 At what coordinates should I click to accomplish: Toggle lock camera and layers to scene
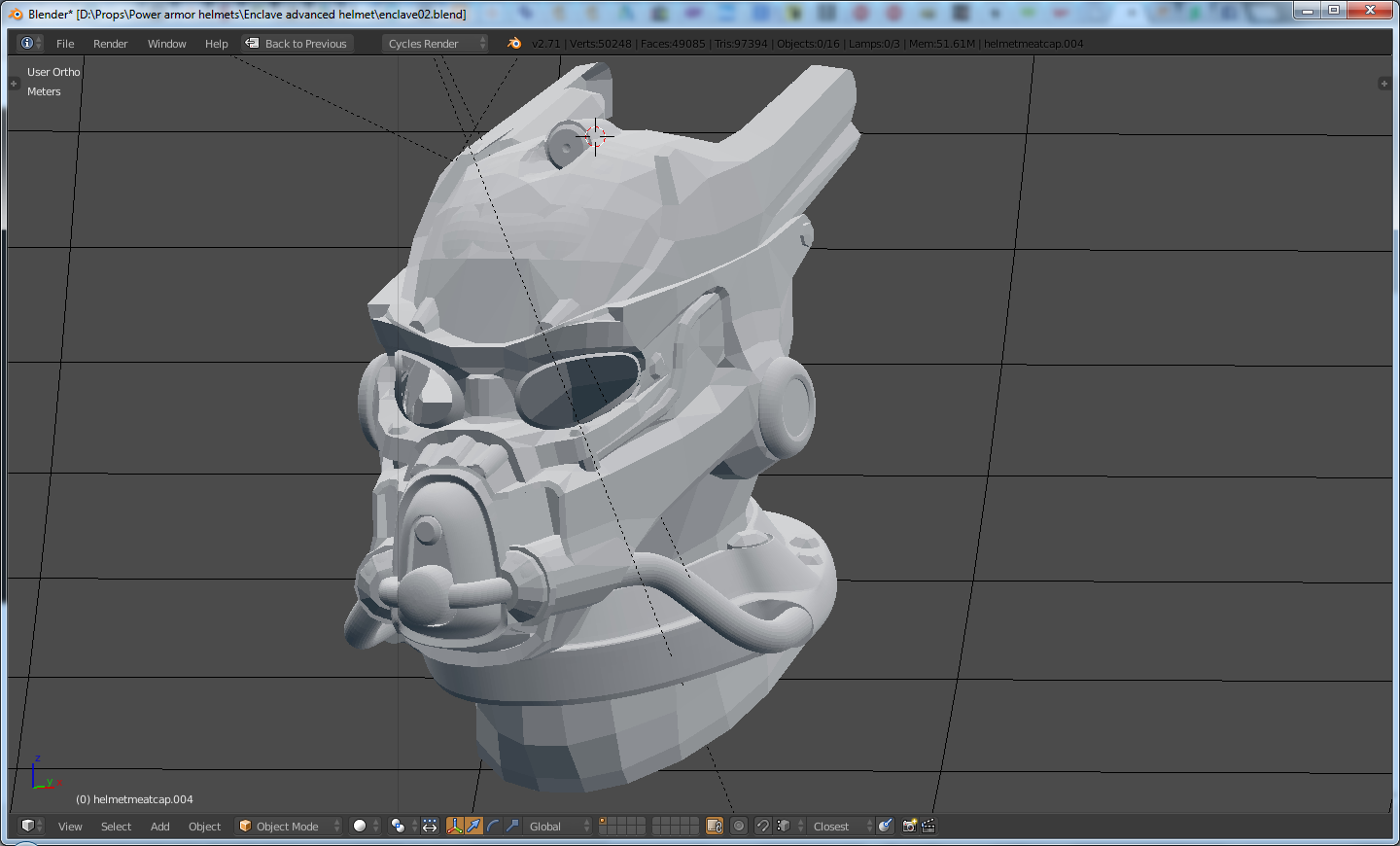[715, 827]
